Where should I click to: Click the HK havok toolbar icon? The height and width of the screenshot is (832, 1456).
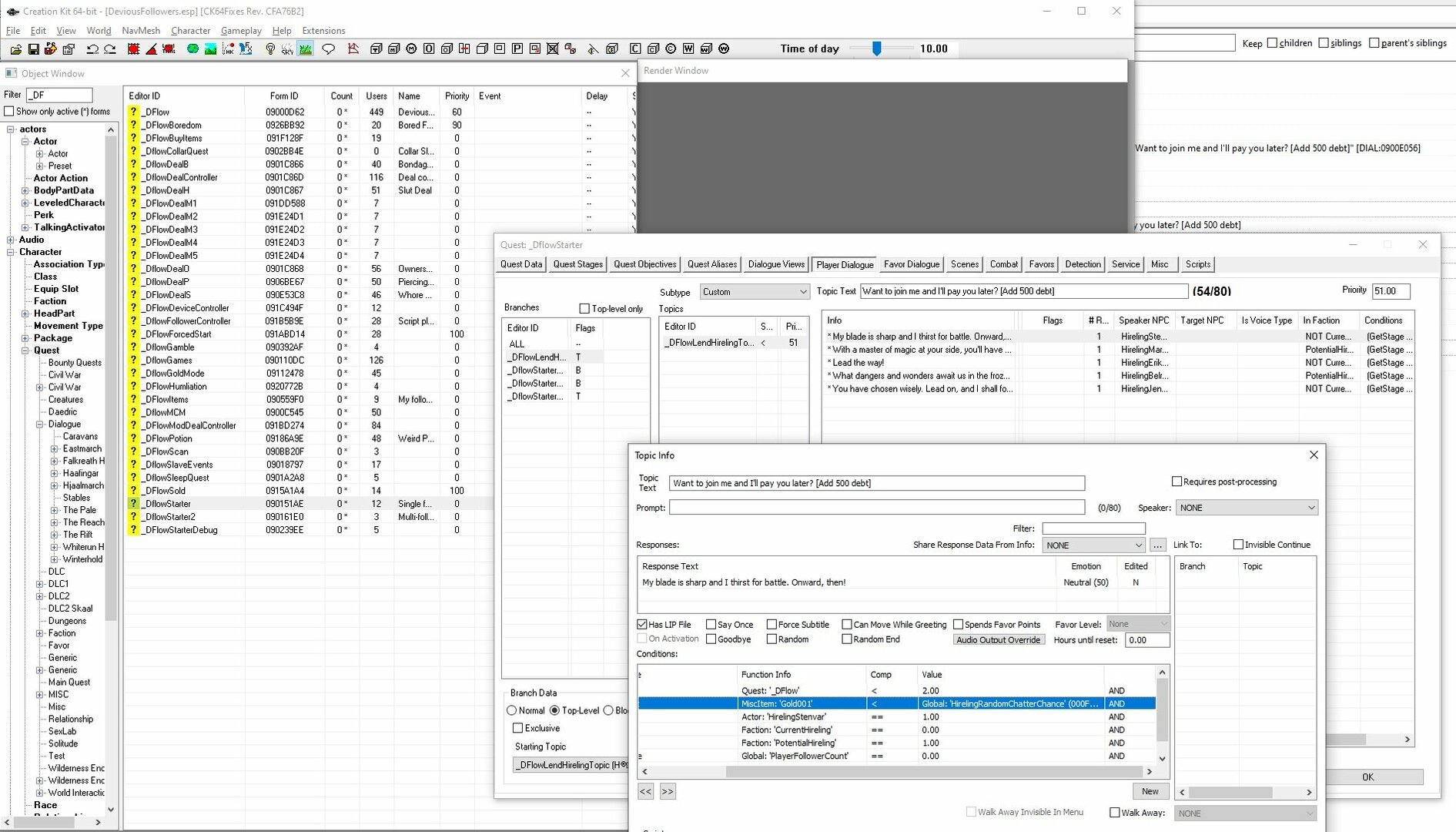pyautogui.click(x=229, y=49)
